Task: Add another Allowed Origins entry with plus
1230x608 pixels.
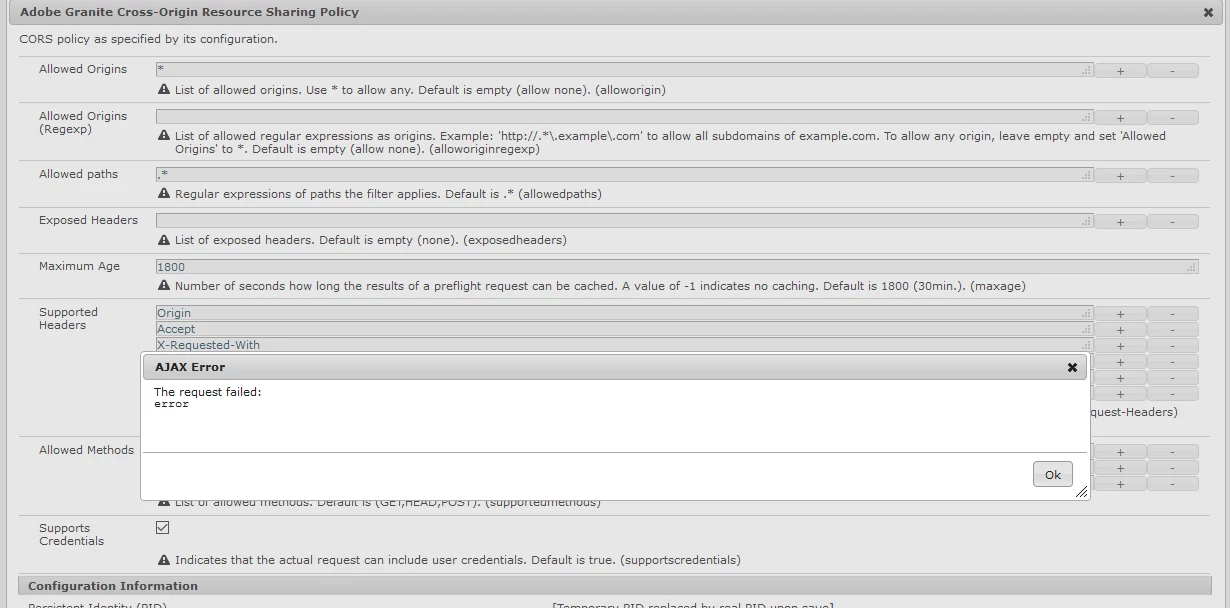Action: coord(1120,71)
